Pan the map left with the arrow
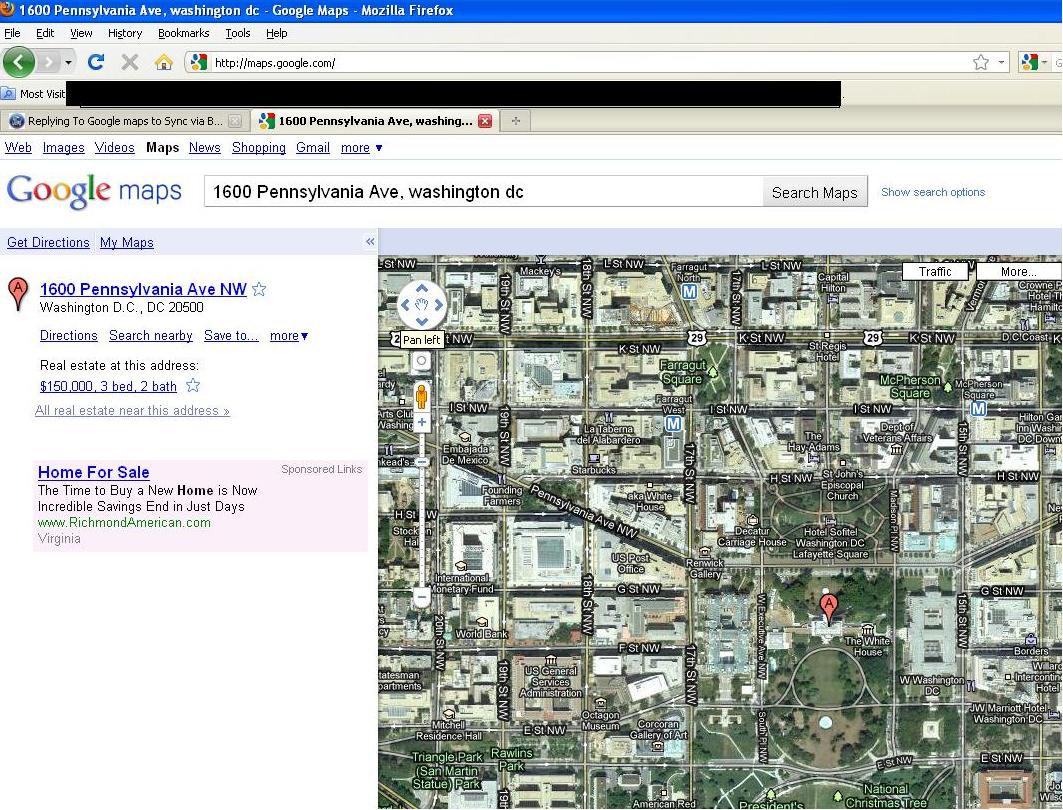 [405, 305]
